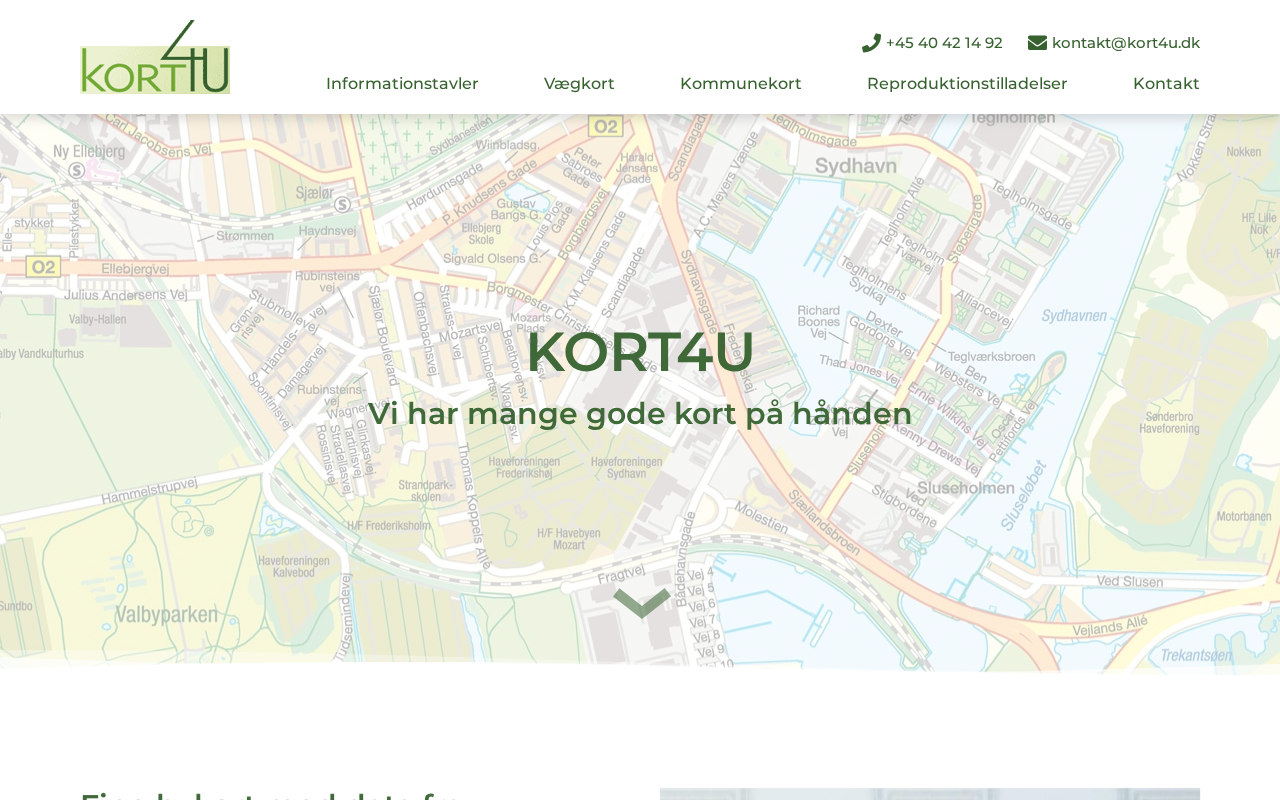Go to the Kommunekort page
The height and width of the screenshot is (800, 1280).
[741, 84]
